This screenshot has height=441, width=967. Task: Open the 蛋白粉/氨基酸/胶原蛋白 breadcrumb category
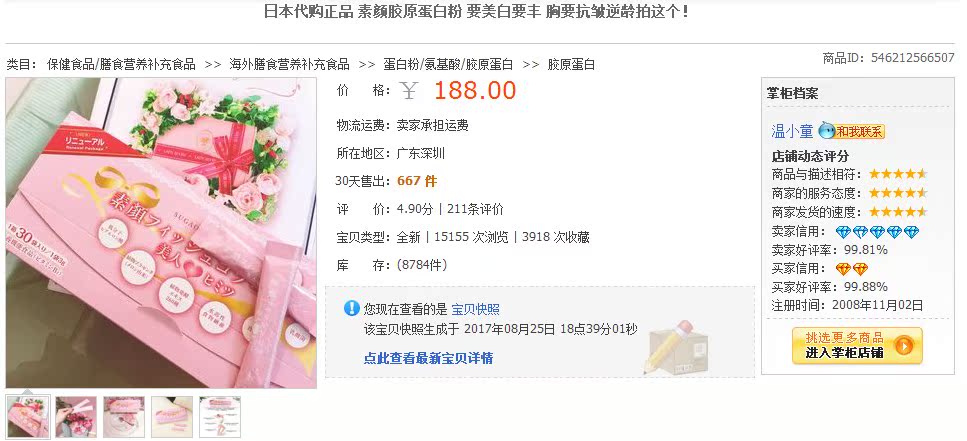tap(448, 64)
